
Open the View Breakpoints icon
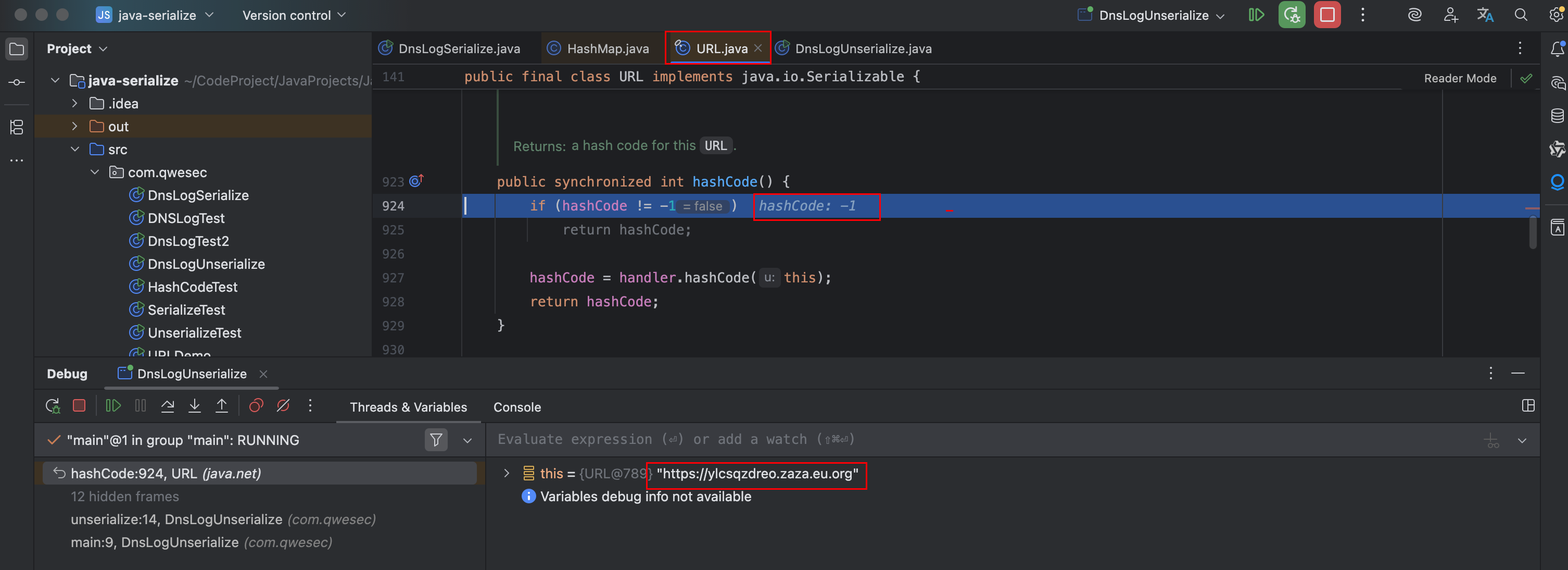[x=256, y=405]
